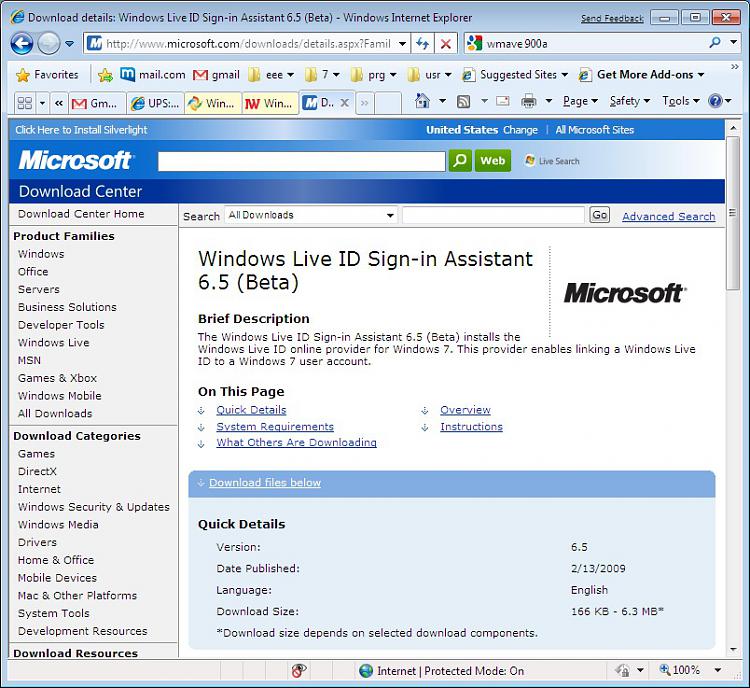The image size is (750, 688).
Task: Click the green Web button
Action: [x=493, y=160]
